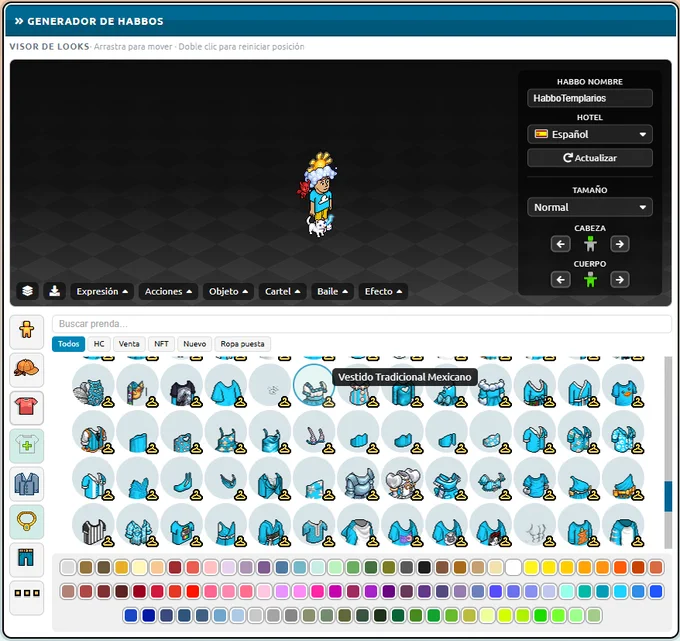This screenshot has width=680, height=641.
Task: Rotate body direction left arrow
Action: point(560,280)
